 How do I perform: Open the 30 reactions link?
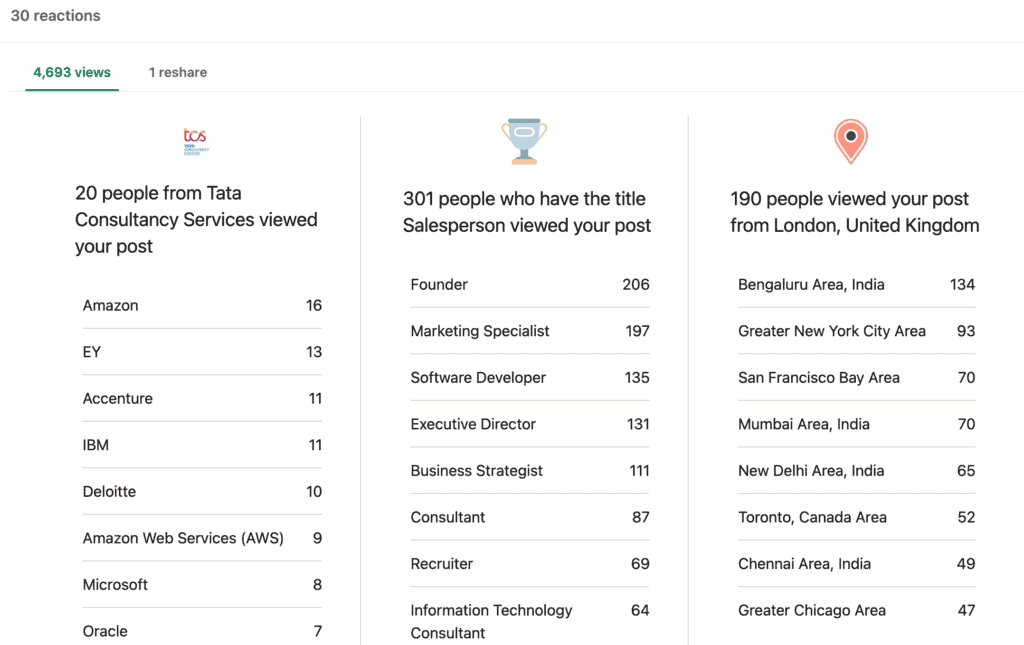tap(56, 16)
